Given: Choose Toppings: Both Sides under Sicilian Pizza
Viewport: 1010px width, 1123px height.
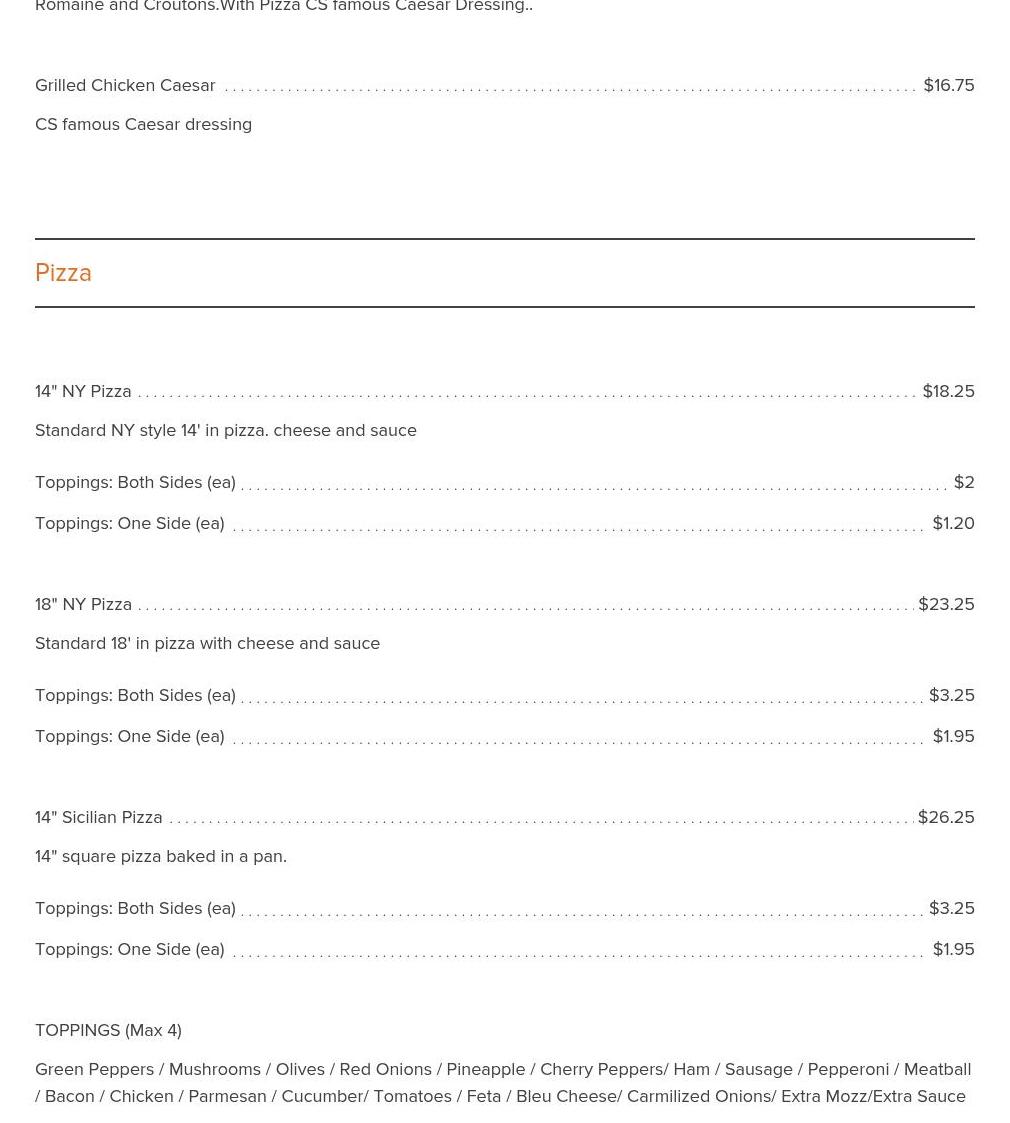Looking at the screenshot, I should point(135,908).
